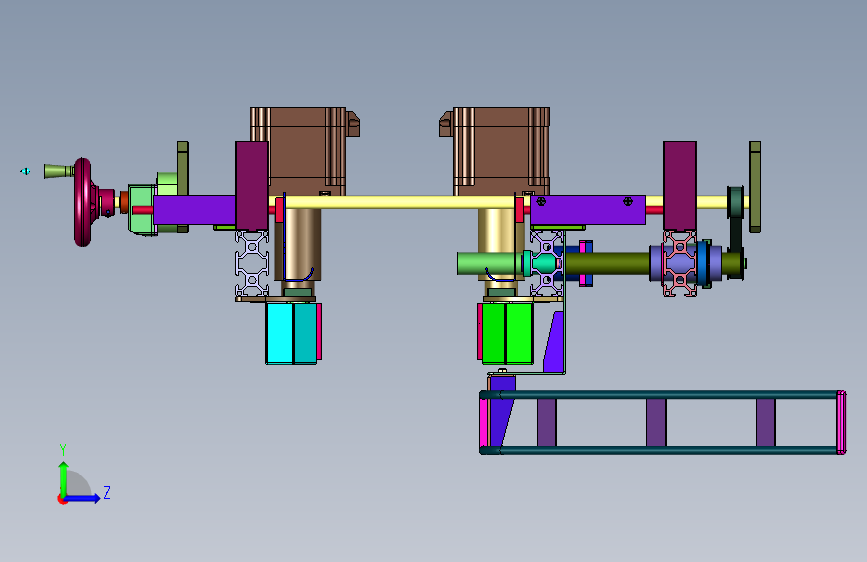Screen dimensions: 867x562
Task: Select the dark olive drive shaft
Action: click(608, 264)
